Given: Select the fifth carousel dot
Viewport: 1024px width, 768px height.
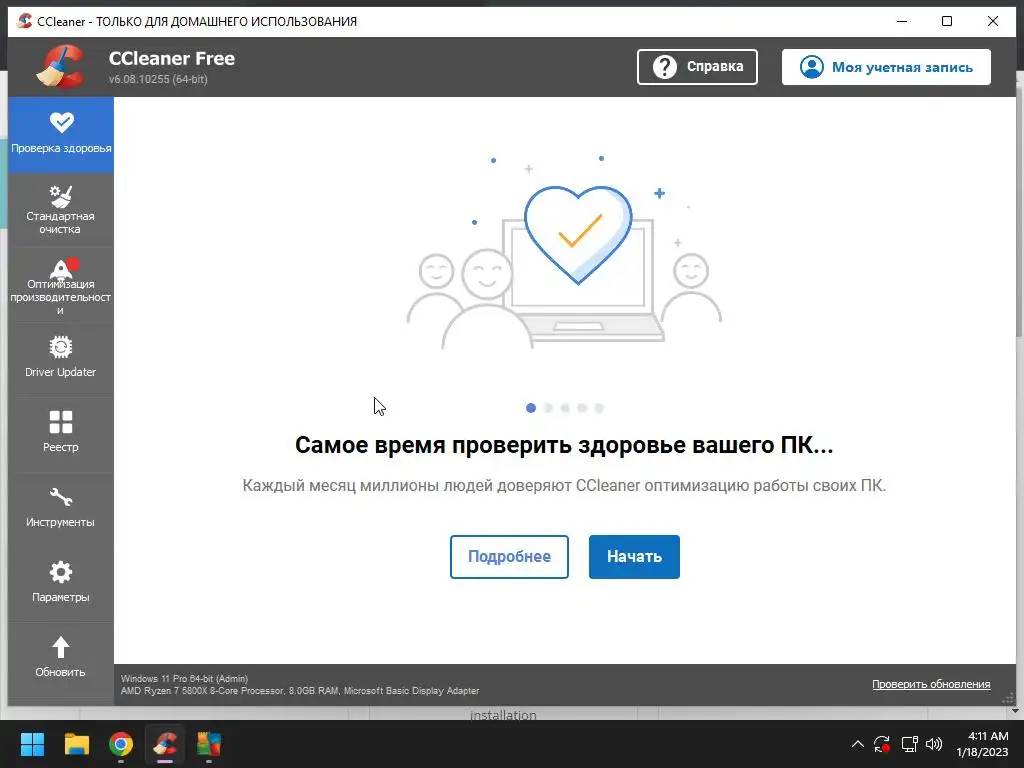Looking at the screenshot, I should pyautogui.click(x=599, y=408).
